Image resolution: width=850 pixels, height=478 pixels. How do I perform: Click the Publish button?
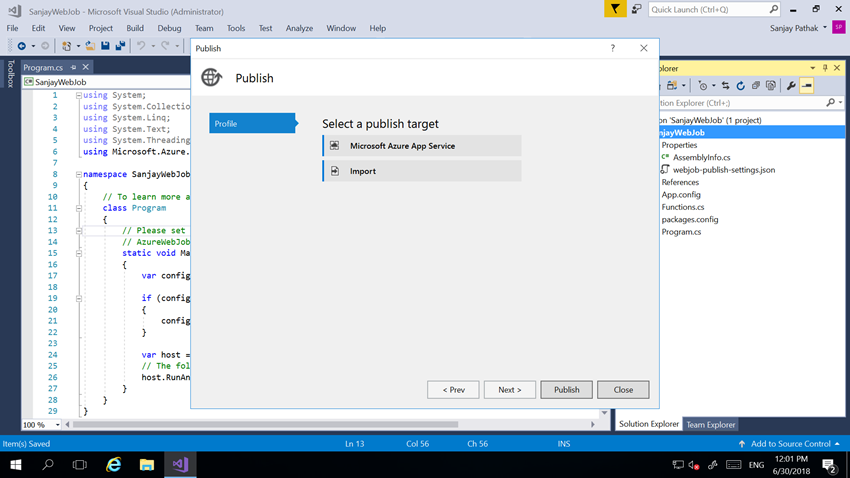click(x=566, y=390)
